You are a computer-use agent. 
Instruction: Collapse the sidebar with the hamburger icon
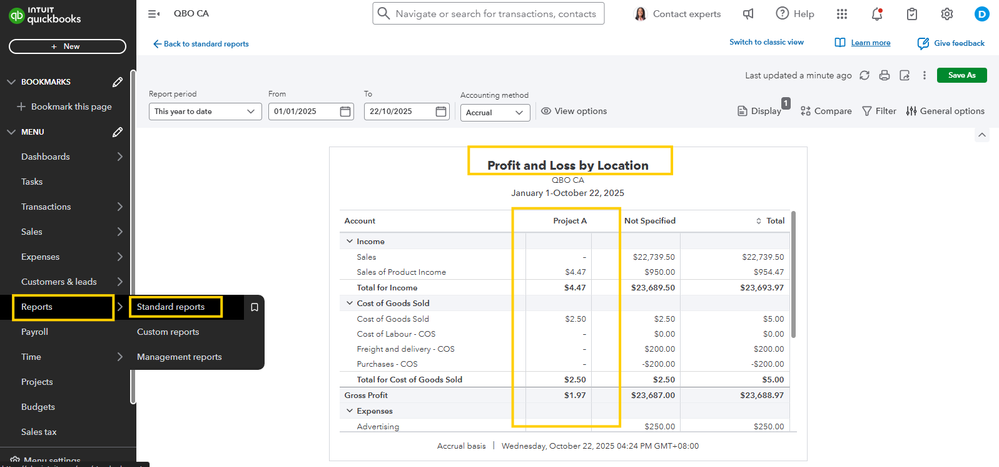153,13
